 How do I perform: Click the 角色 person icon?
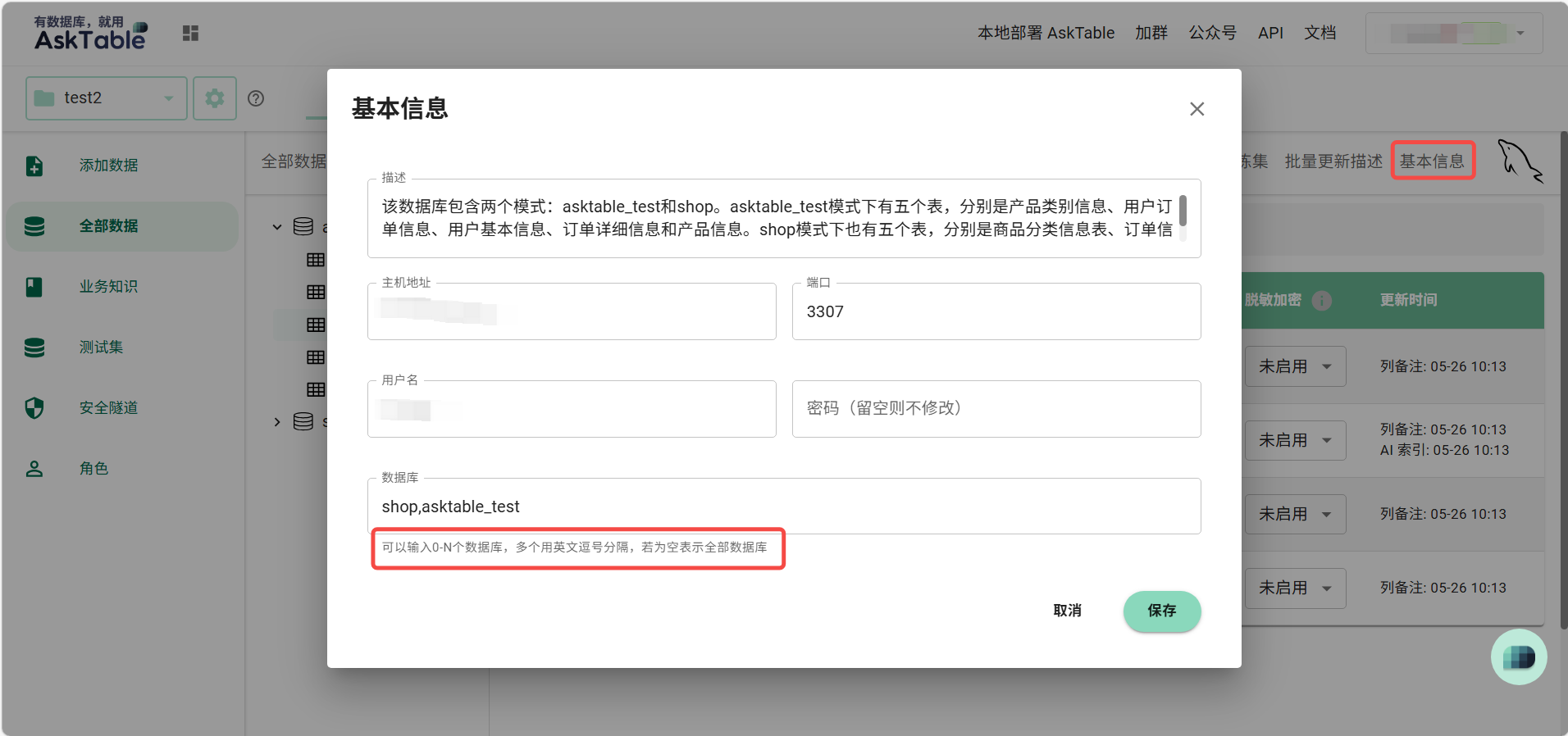34,469
